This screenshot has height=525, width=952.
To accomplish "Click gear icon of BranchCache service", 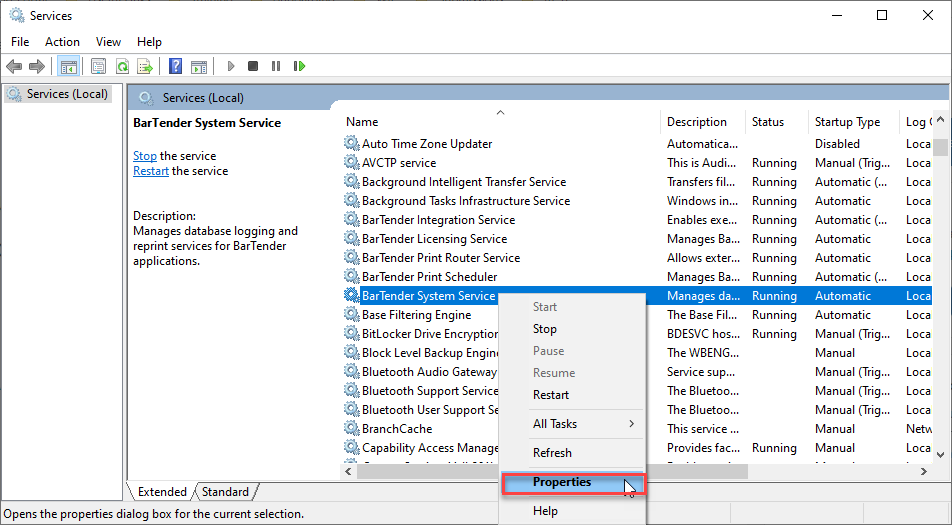I will click(x=352, y=428).
